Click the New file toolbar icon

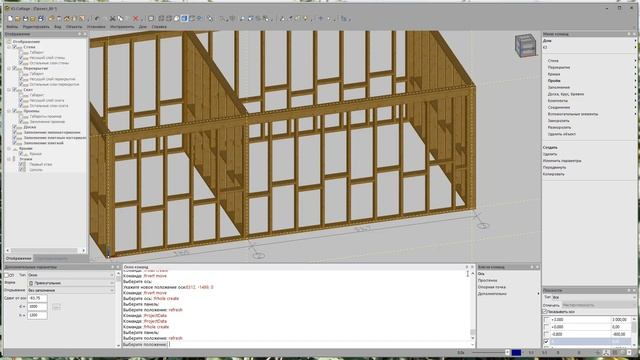pyautogui.click(x=10, y=19)
